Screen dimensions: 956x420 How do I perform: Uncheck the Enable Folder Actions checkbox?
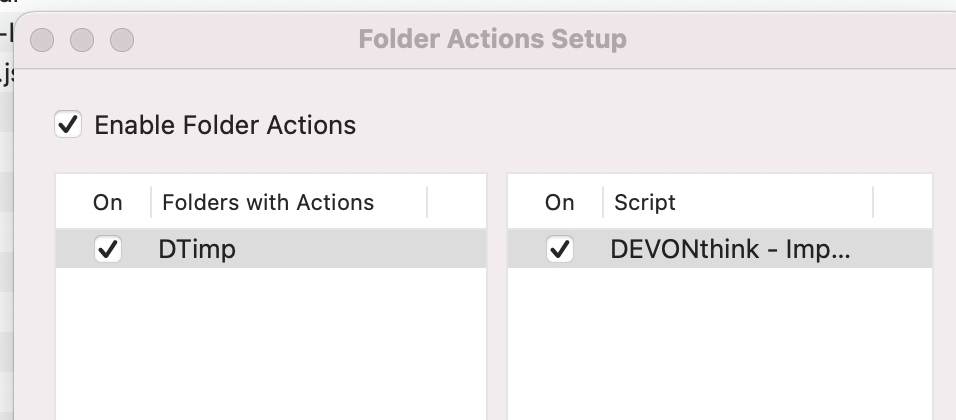68,124
